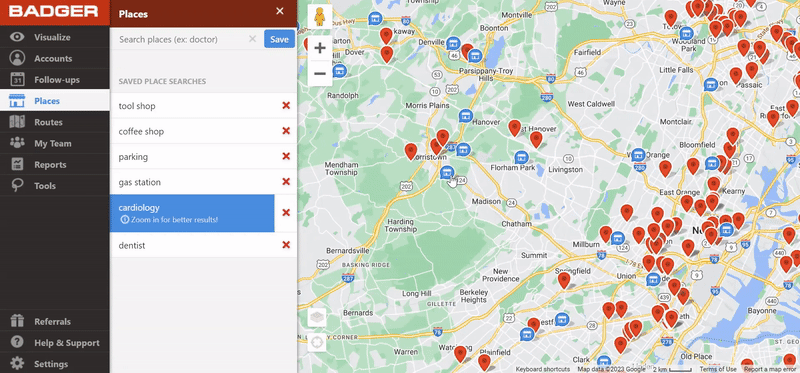Viewport: 800px width, 373px height.
Task: Zoom out on the map
Action: [320, 73]
